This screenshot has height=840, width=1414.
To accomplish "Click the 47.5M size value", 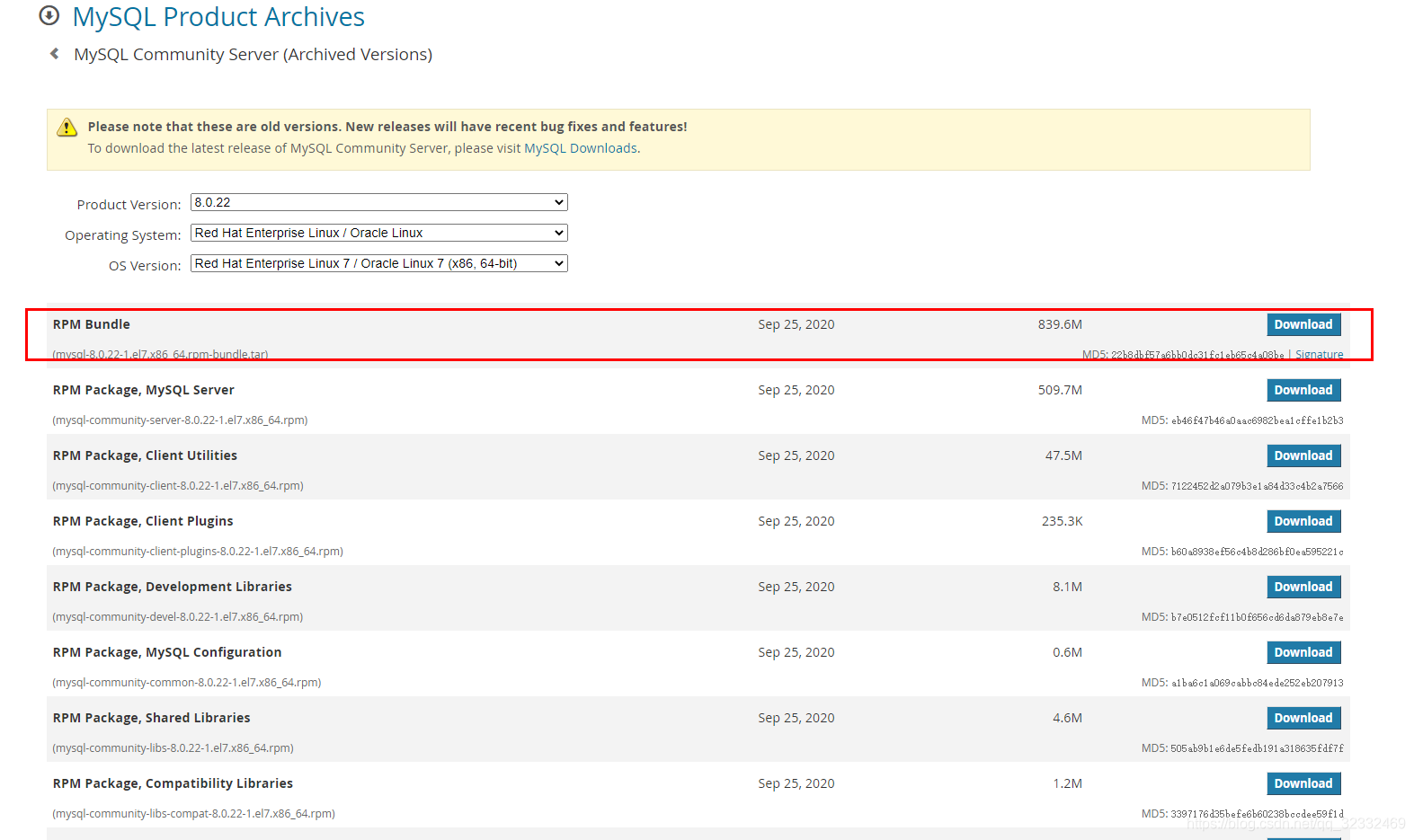I will [1063, 455].
